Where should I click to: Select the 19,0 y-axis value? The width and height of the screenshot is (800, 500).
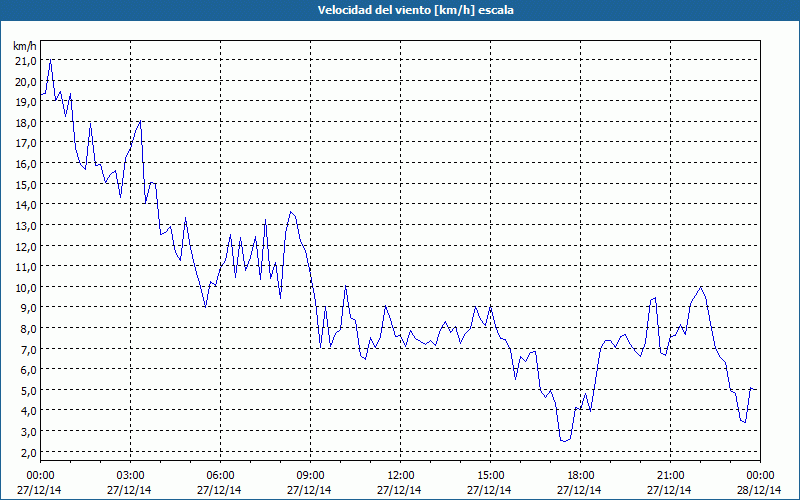point(27,102)
